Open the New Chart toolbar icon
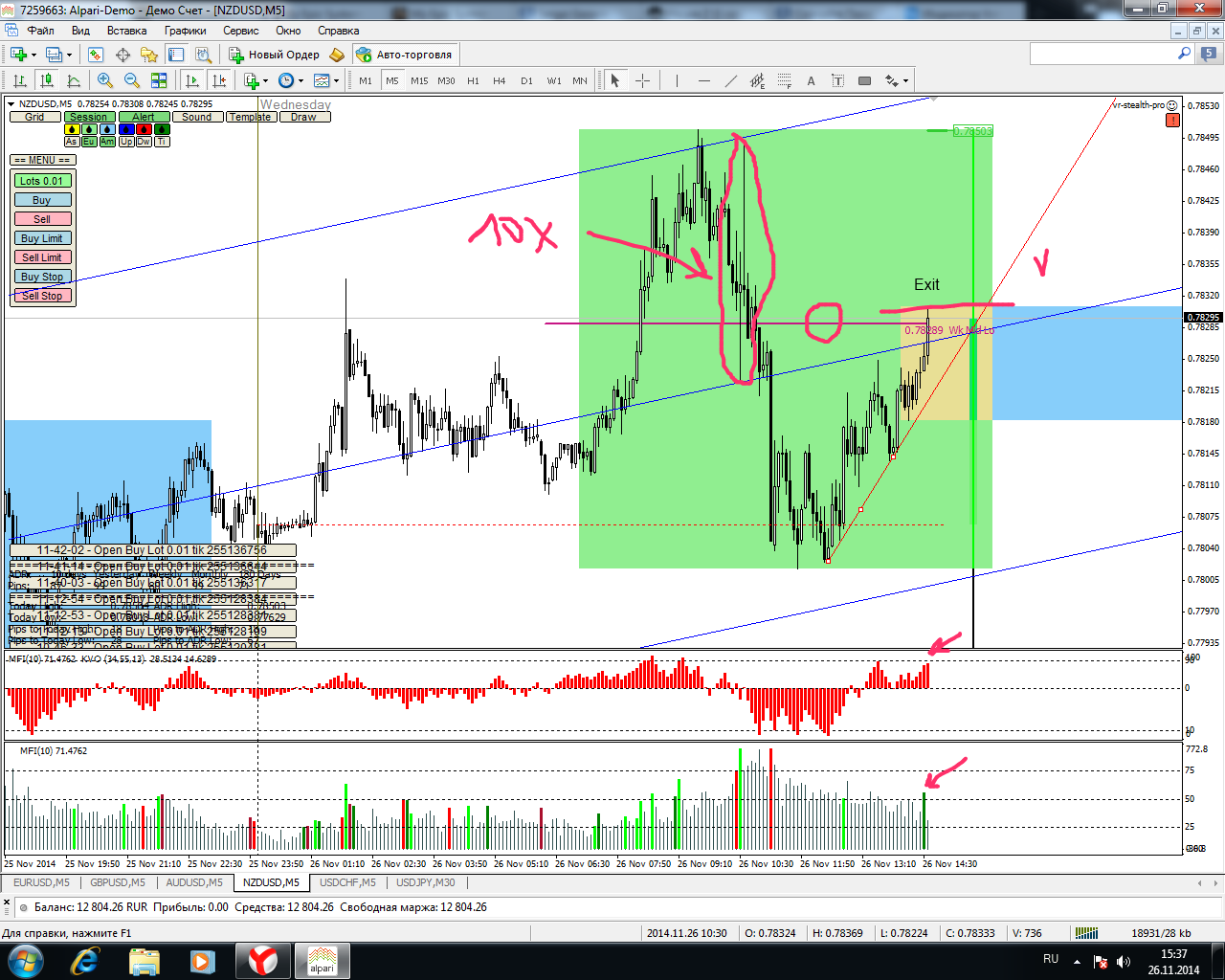1225x980 pixels. 18,55
